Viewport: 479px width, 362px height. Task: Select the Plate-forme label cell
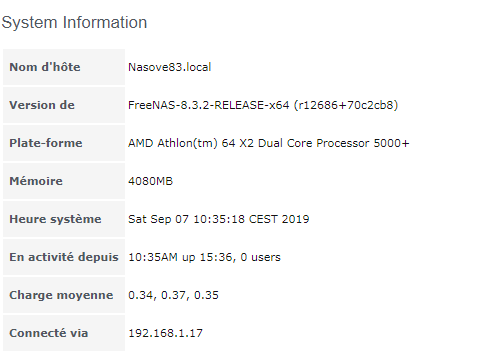[64, 143]
